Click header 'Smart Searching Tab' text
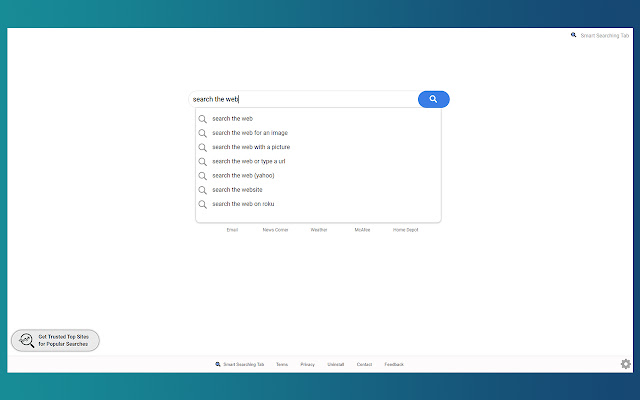This screenshot has height=400, width=640. (604, 36)
